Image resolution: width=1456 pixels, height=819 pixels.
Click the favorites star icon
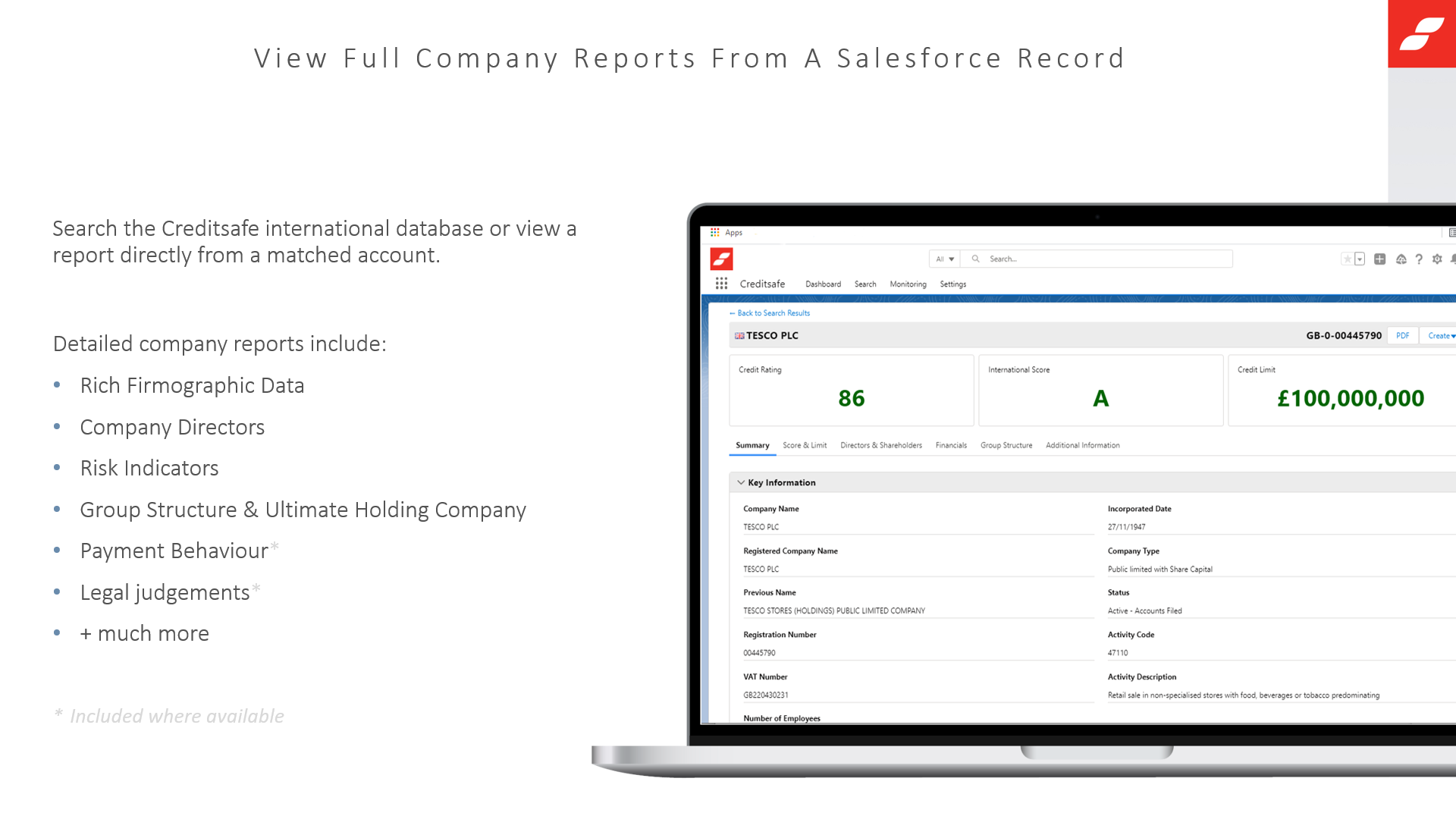(1347, 259)
